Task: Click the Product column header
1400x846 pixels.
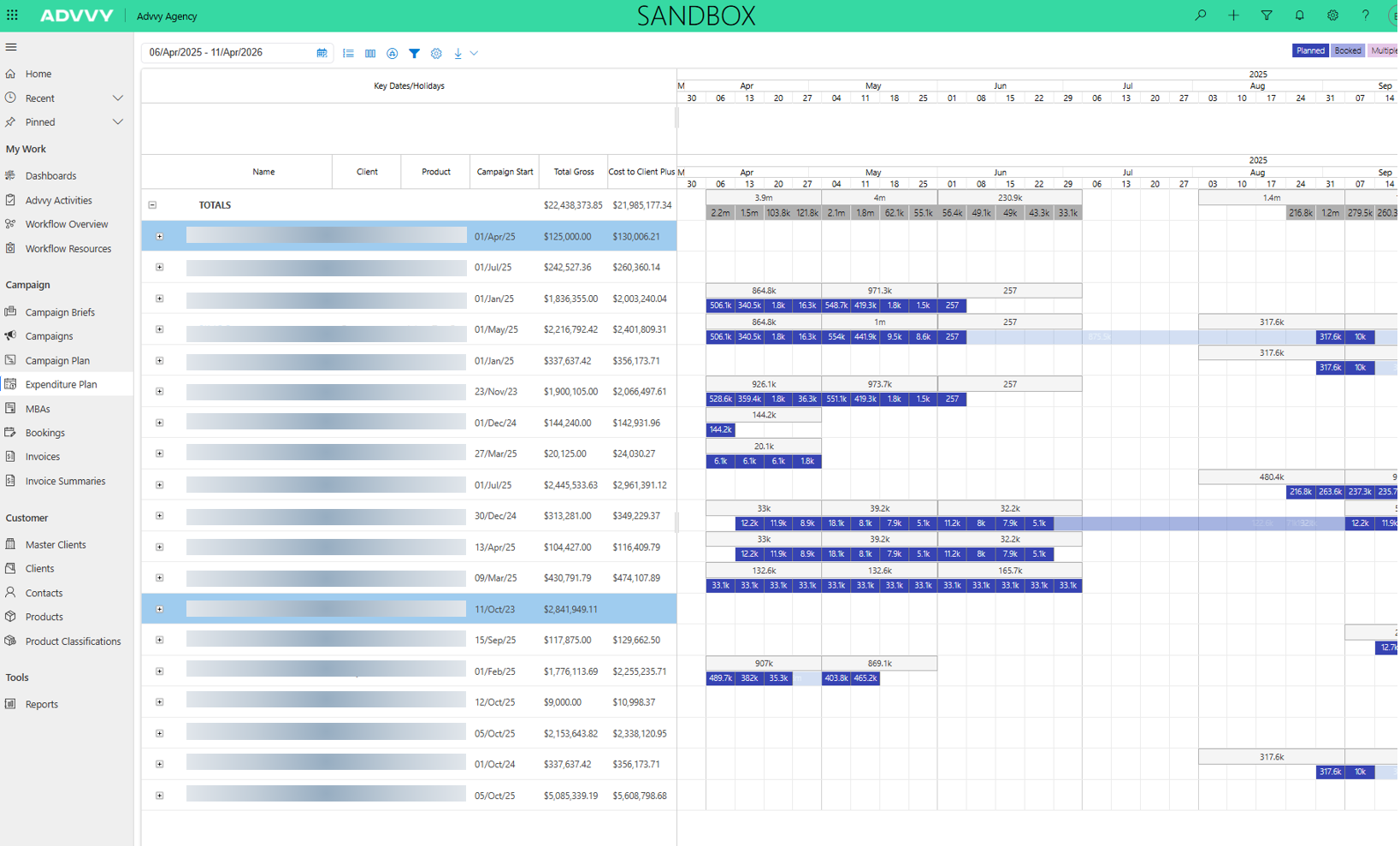Action: click(x=436, y=172)
